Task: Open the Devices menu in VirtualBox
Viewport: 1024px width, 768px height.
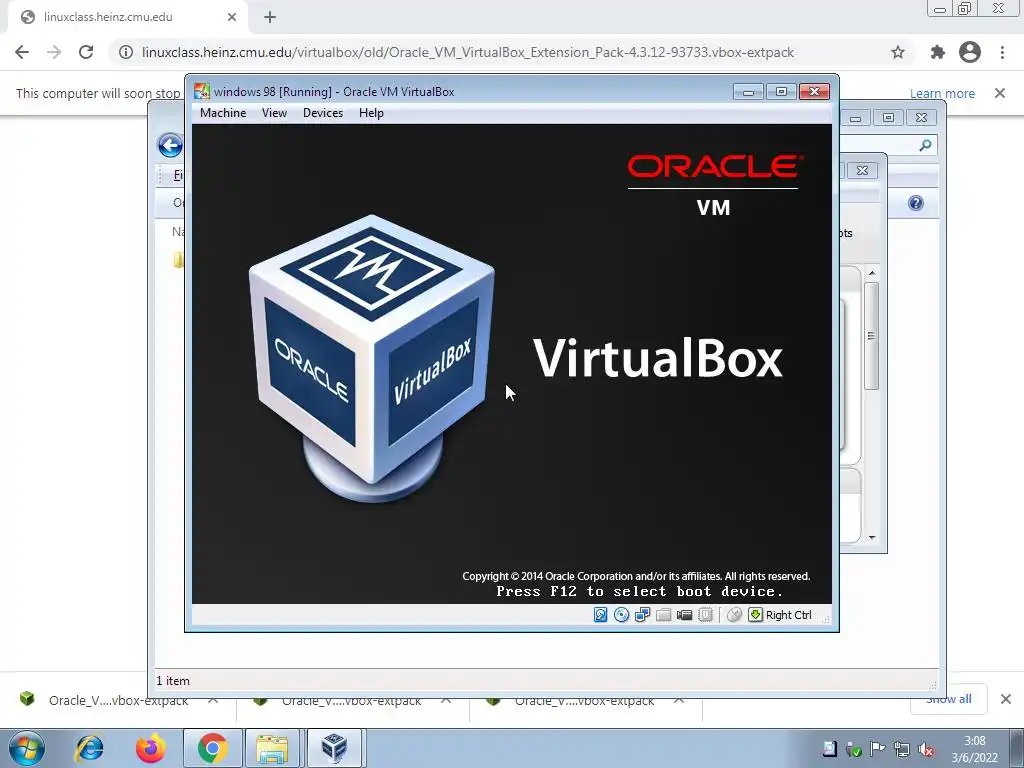Action: pos(323,113)
